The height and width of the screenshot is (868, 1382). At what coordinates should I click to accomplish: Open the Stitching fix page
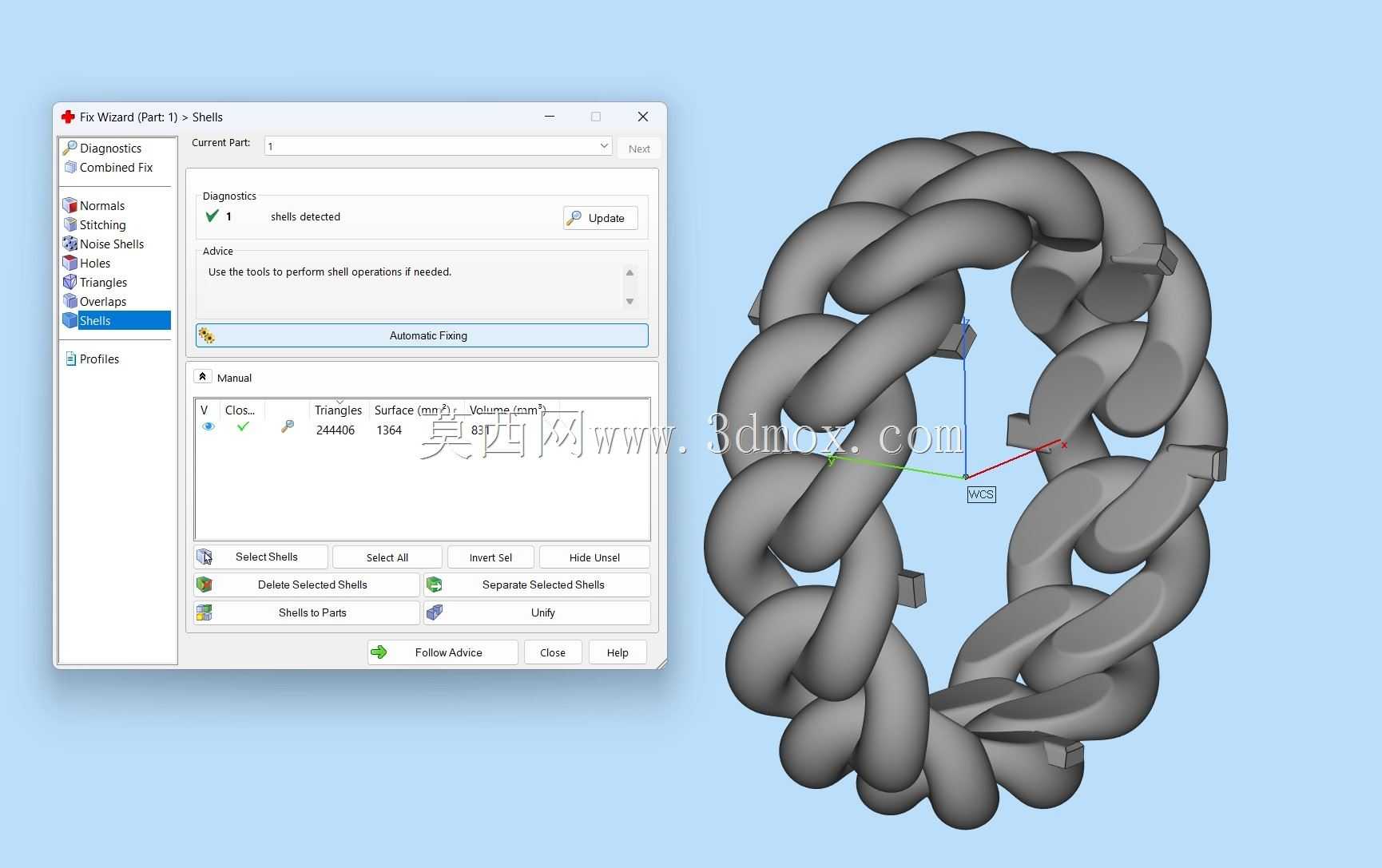tap(103, 224)
